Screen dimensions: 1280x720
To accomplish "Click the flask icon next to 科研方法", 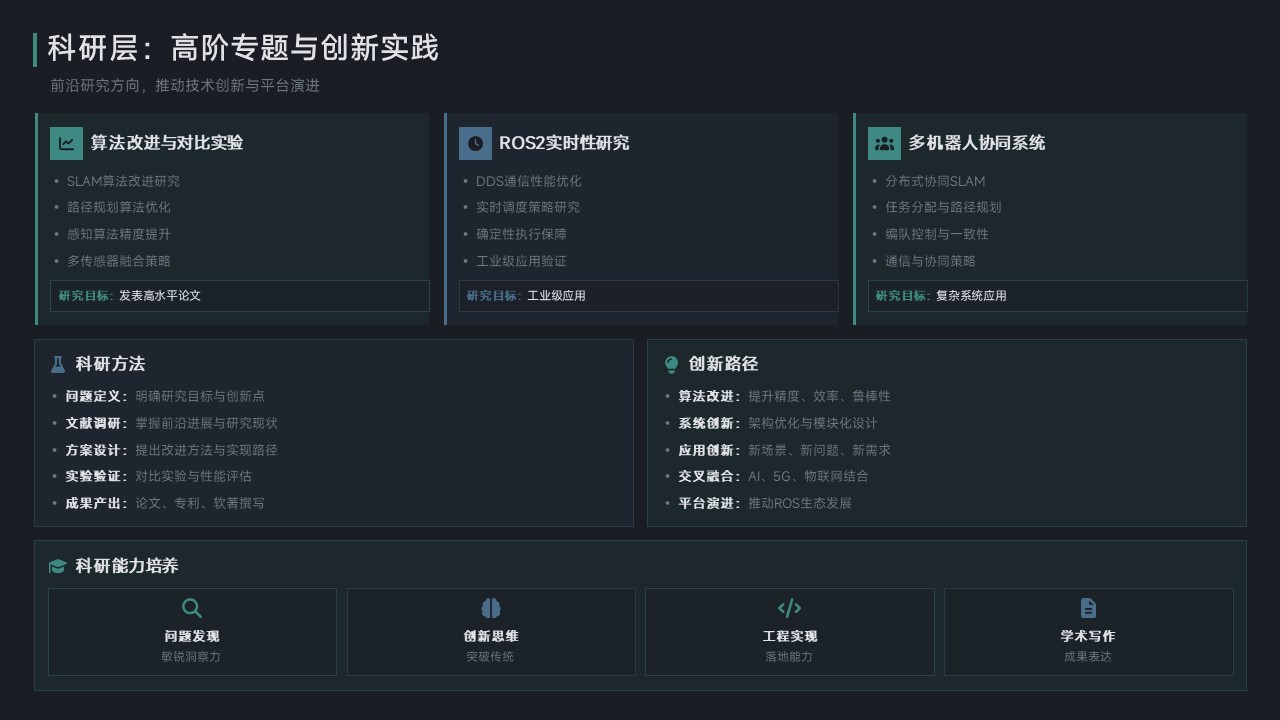I will (x=58, y=365).
